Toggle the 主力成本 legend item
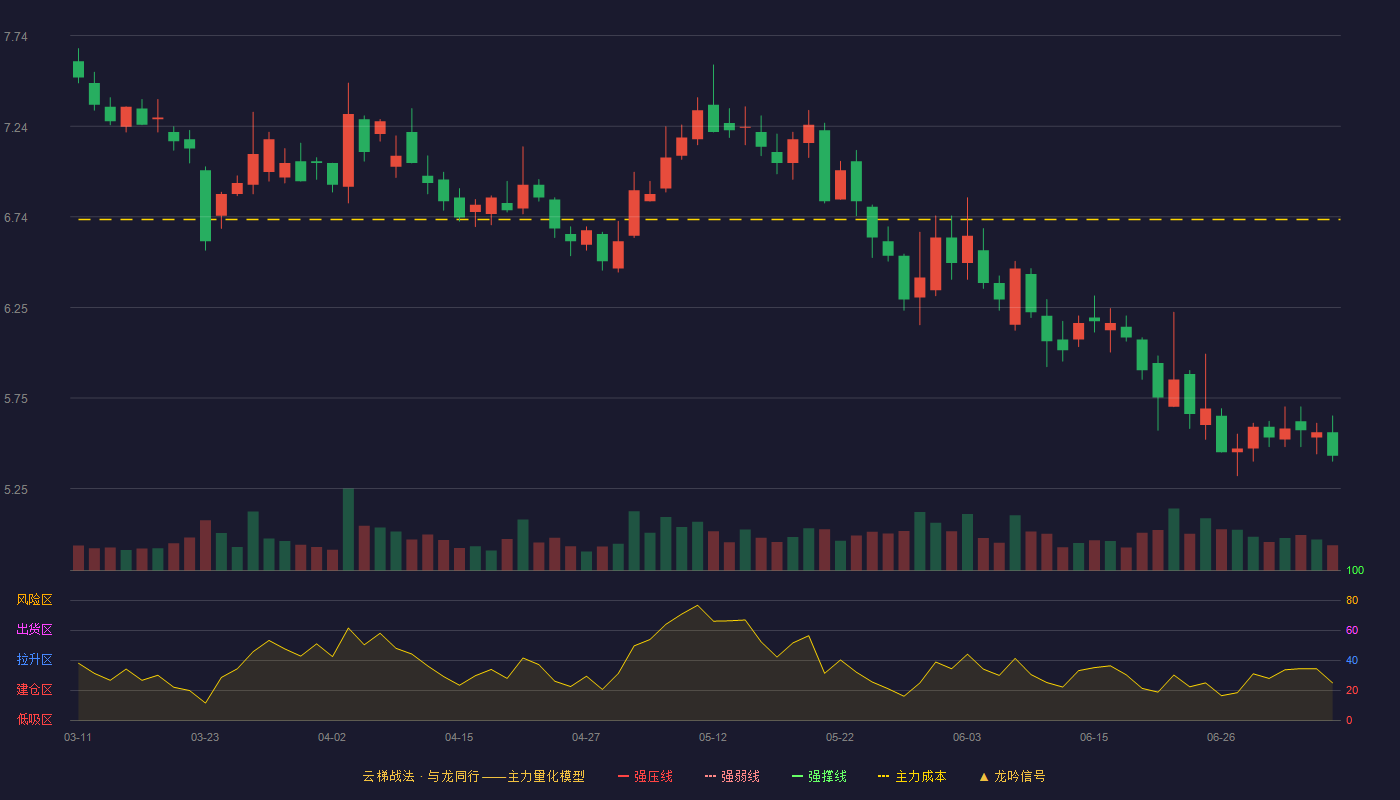The image size is (1400, 800). (912, 776)
